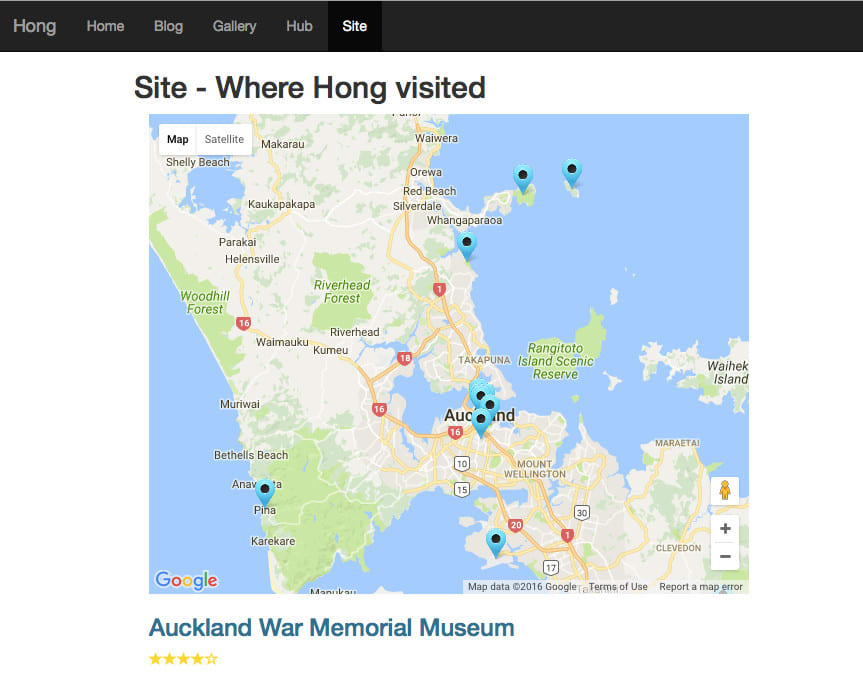Image resolution: width=863 pixels, height=691 pixels.
Task: Open the map Terms of Use
Action: coord(618,587)
